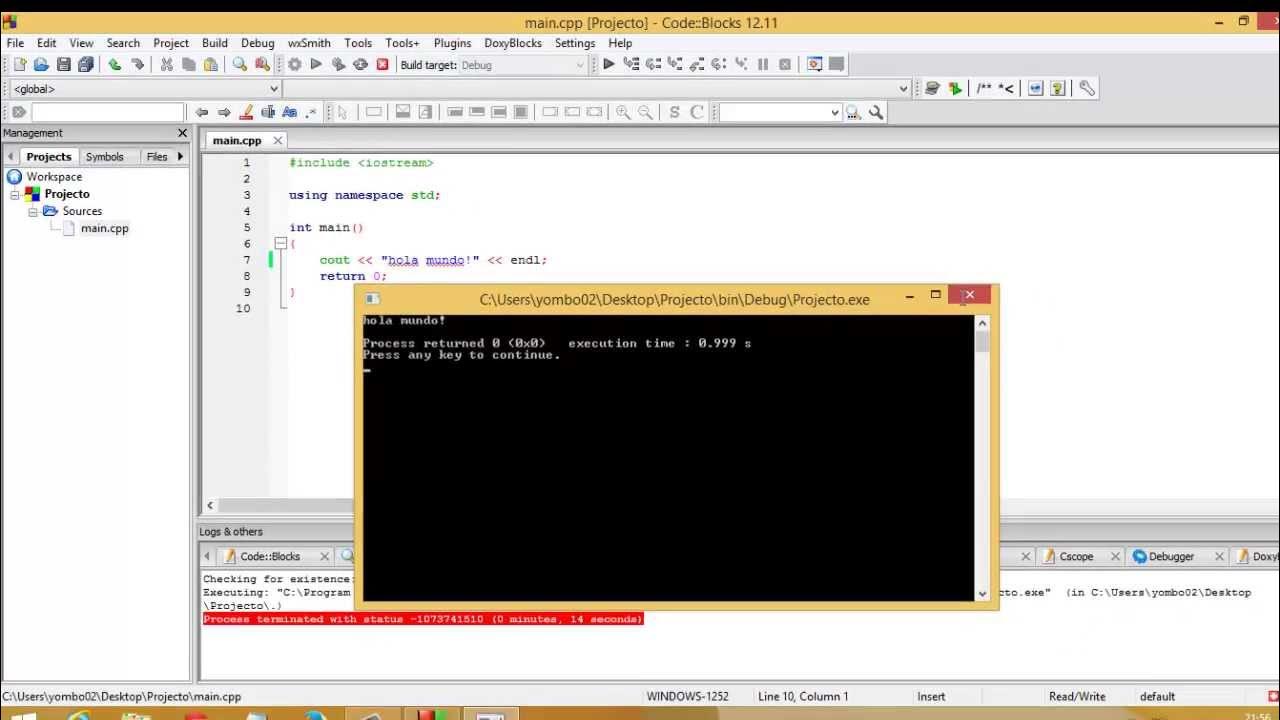Click console window scrollbar thumb
Image resolution: width=1280 pixels, height=720 pixels.
983,342
